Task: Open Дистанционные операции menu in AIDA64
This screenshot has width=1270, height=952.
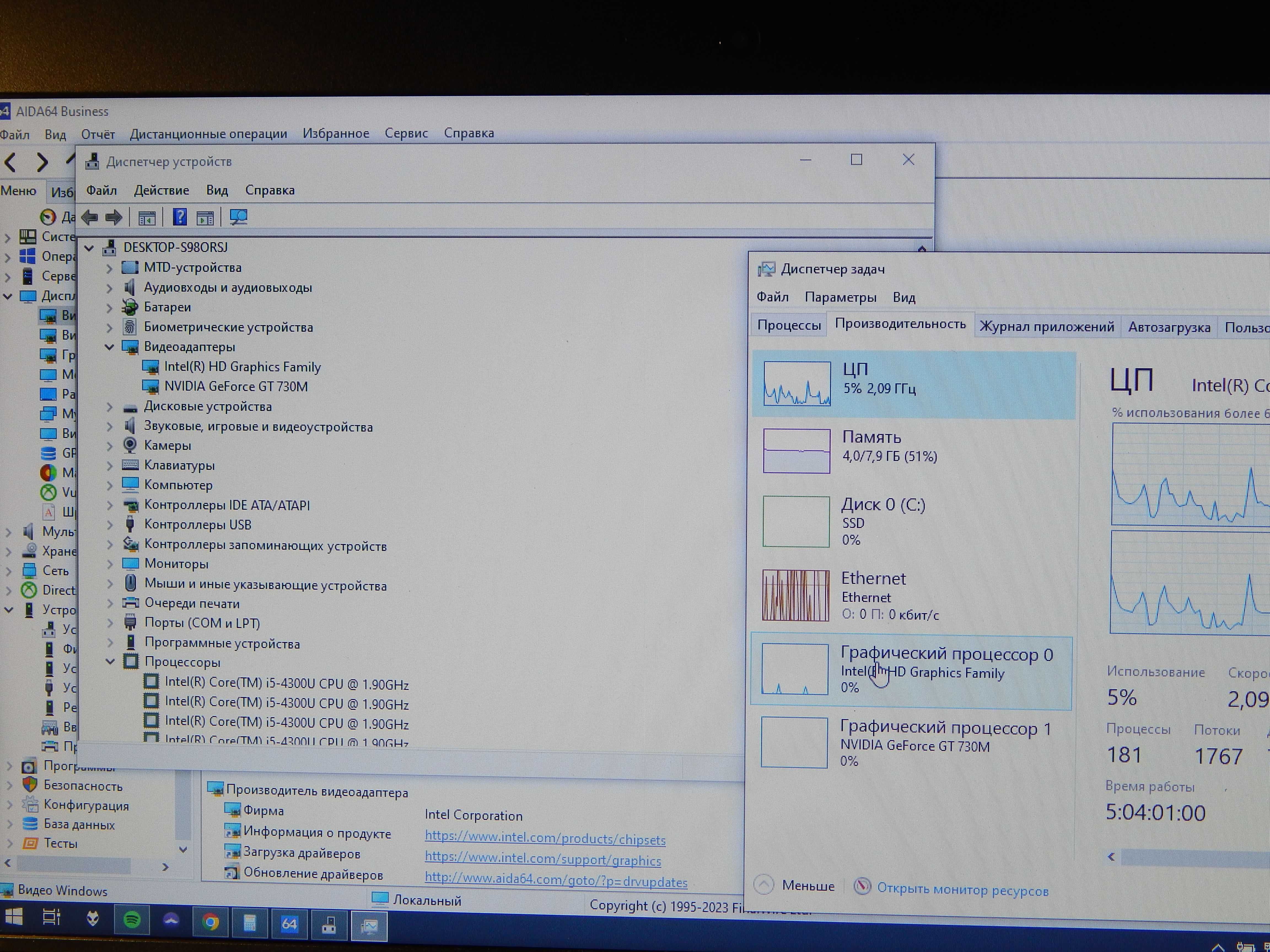Action: coord(208,134)
